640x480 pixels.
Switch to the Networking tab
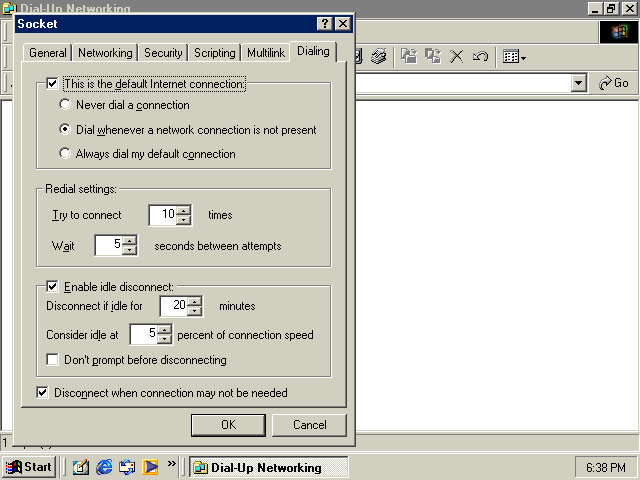click(x=105, y=53)
